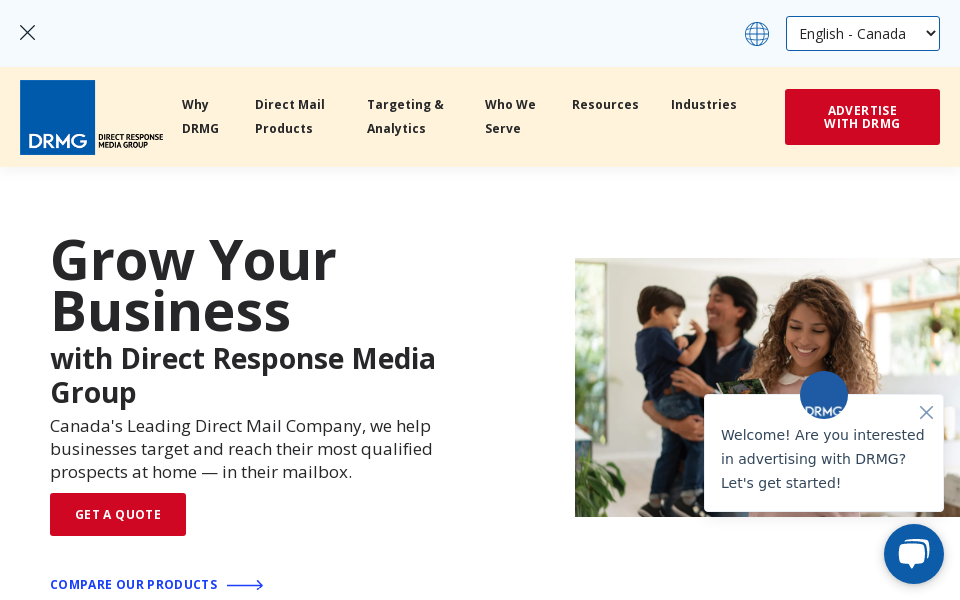Open the English - Canada language dropdown
960x600 pixels.
pos(862,34)
